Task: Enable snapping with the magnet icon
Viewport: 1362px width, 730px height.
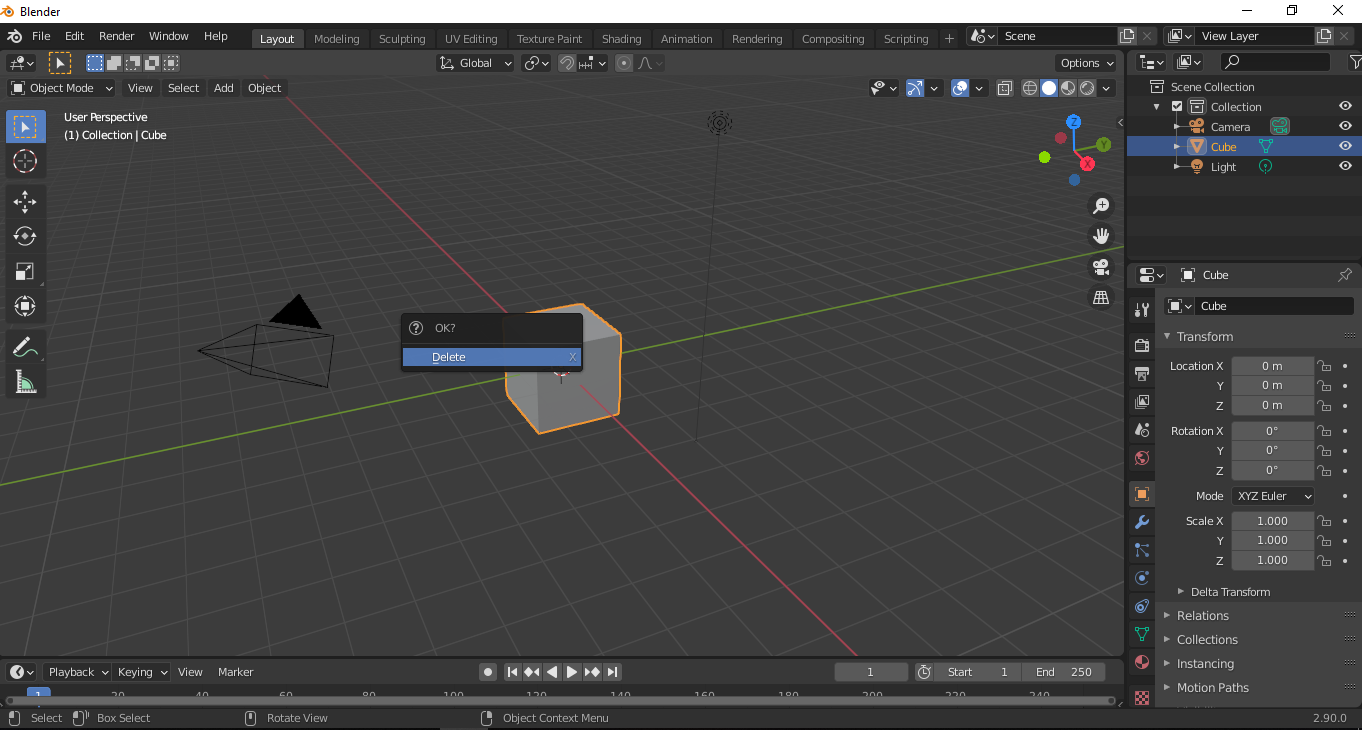Action: [568, 63]
